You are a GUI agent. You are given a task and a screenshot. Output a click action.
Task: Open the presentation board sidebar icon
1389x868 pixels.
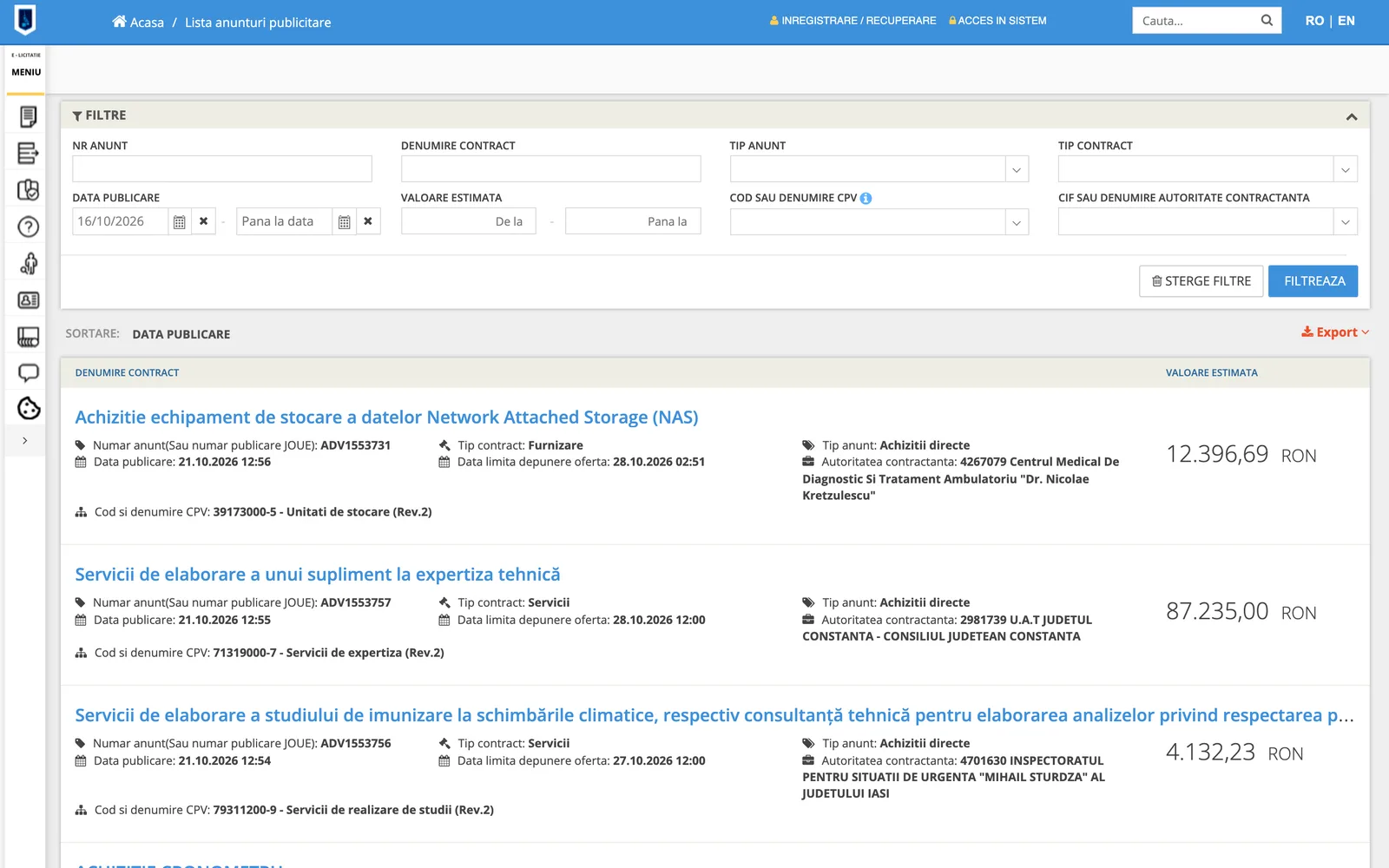(x=28, y=337)
